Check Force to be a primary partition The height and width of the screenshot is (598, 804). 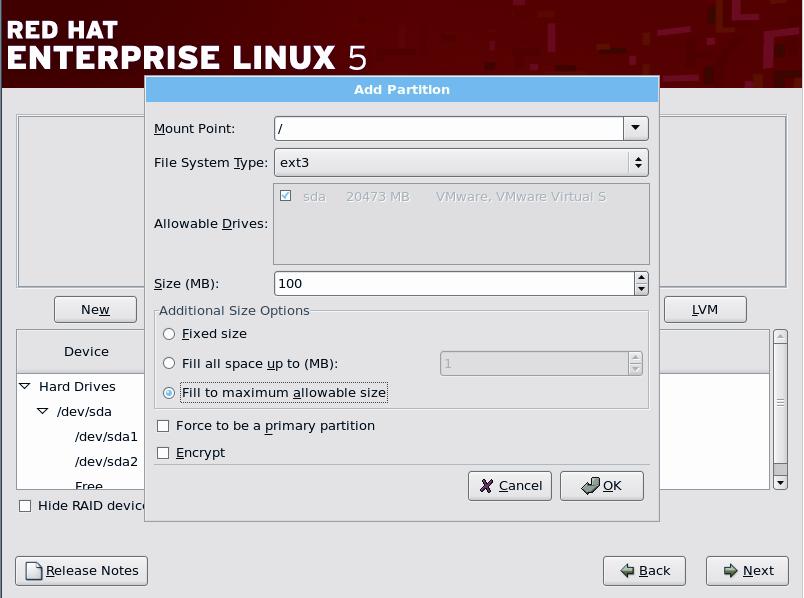click(162, 425)
